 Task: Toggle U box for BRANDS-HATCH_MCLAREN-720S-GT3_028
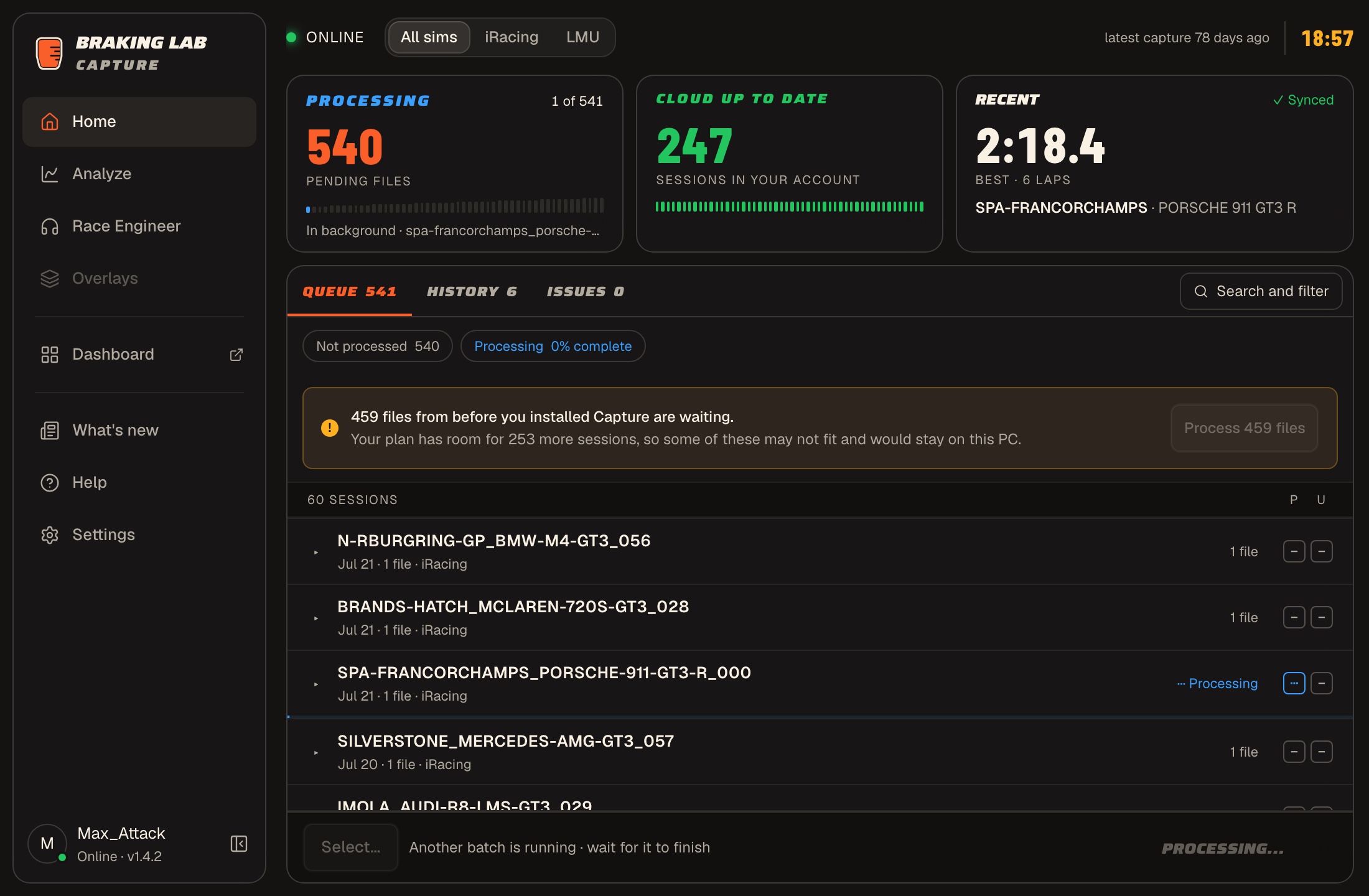tap(1322, 617)
